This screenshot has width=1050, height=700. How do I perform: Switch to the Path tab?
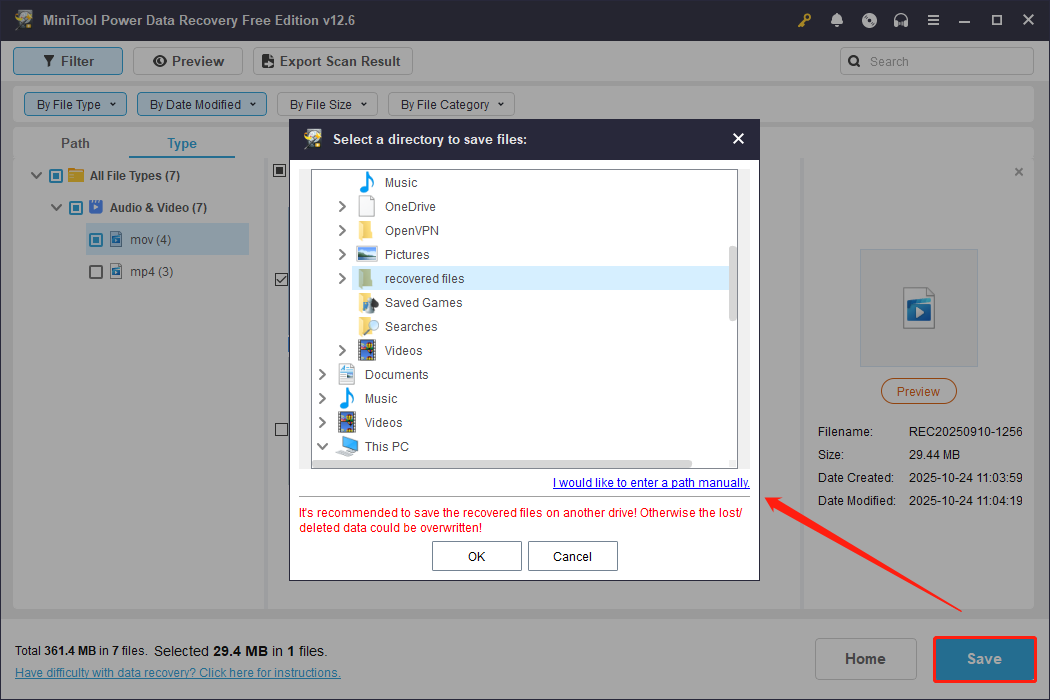click(x=75, y=143)
